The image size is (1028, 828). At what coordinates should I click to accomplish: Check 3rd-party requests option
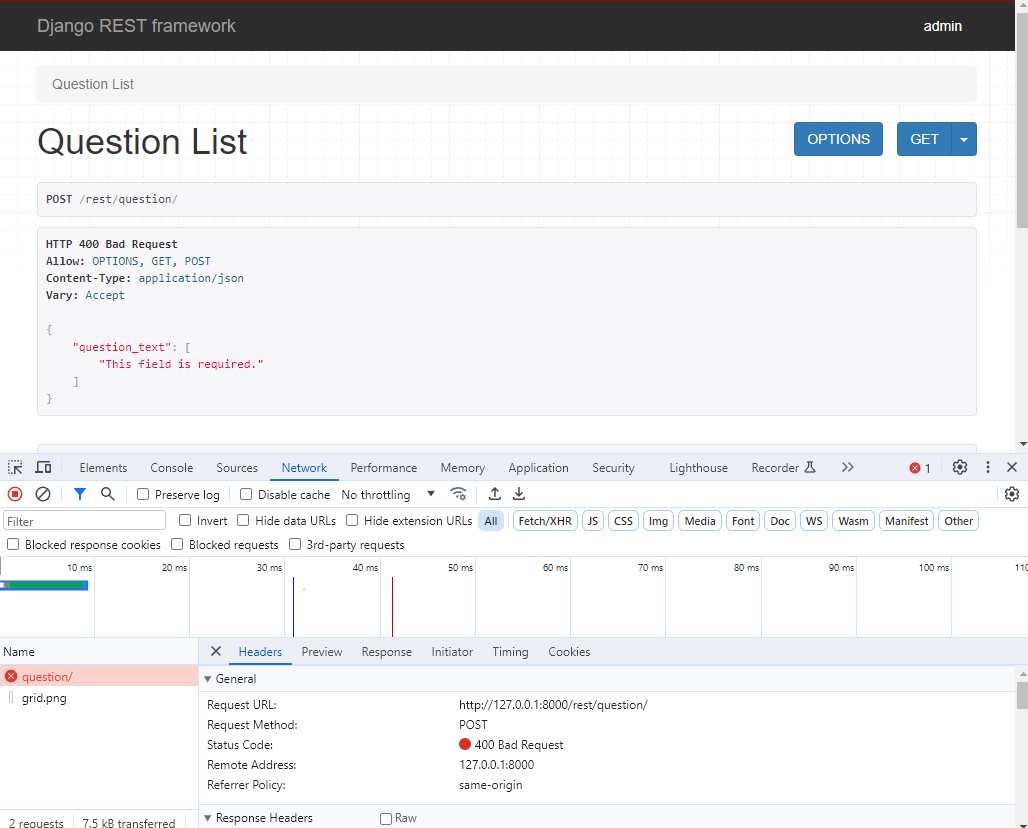pyautogui.click(x=295, y=544)
